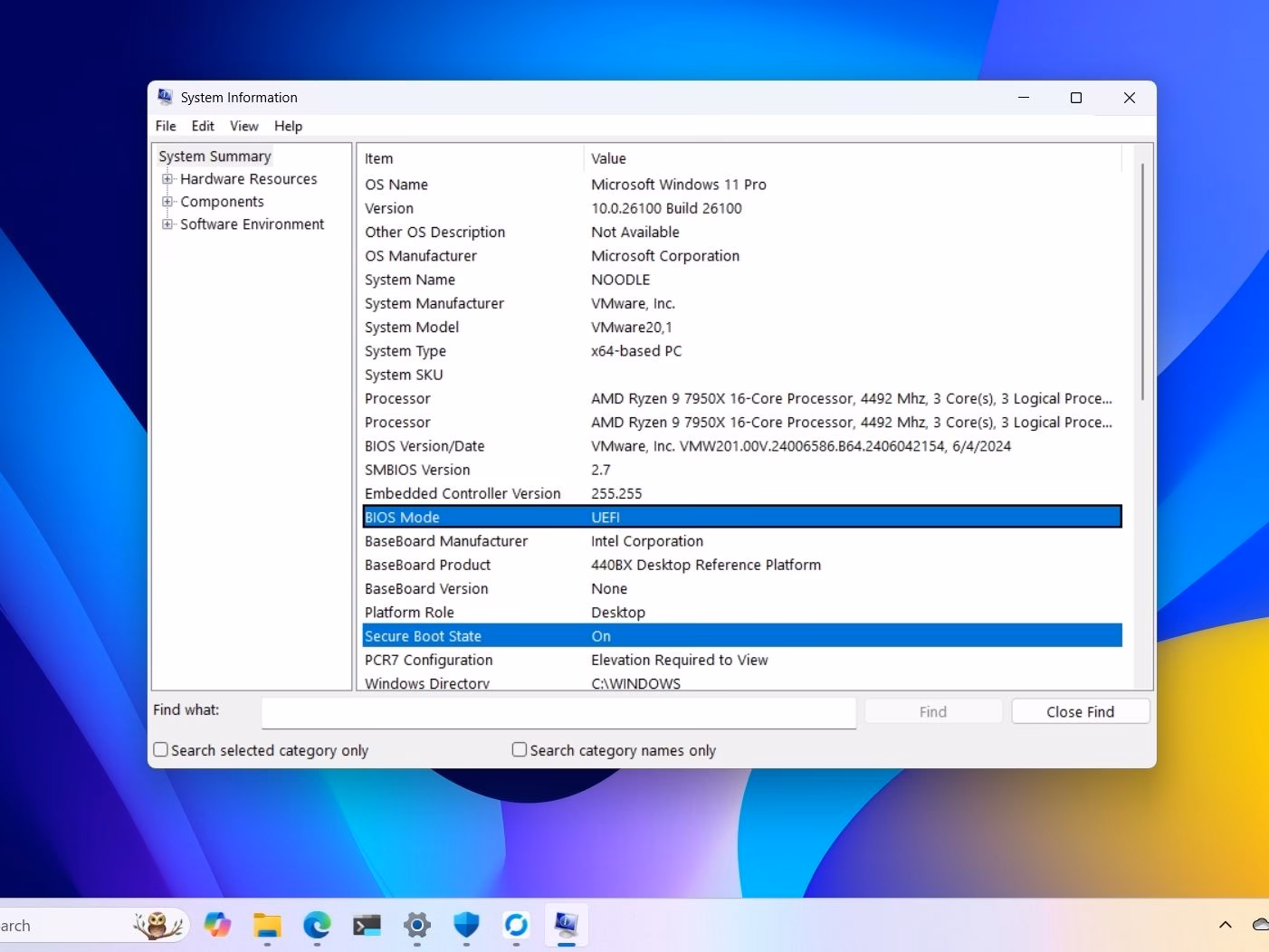The height and width of the screenshot is (952, 1269).
Task: Select BaseBoard Product row
Action: [742, 565]
